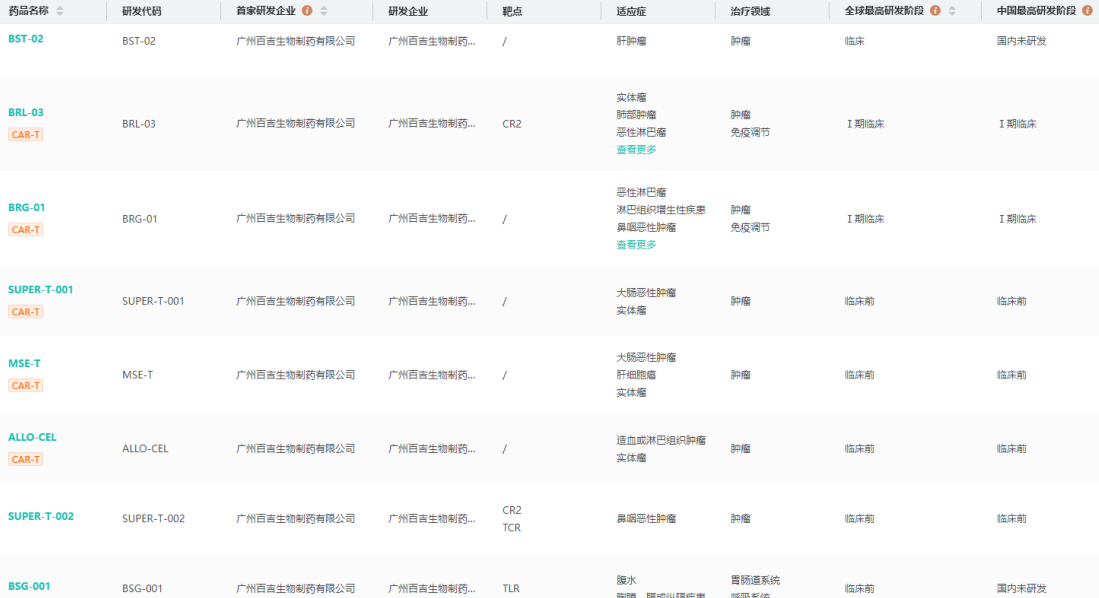
Task: Click CAR-T tag under SUPER-T-001
Action: pos(25,312)
